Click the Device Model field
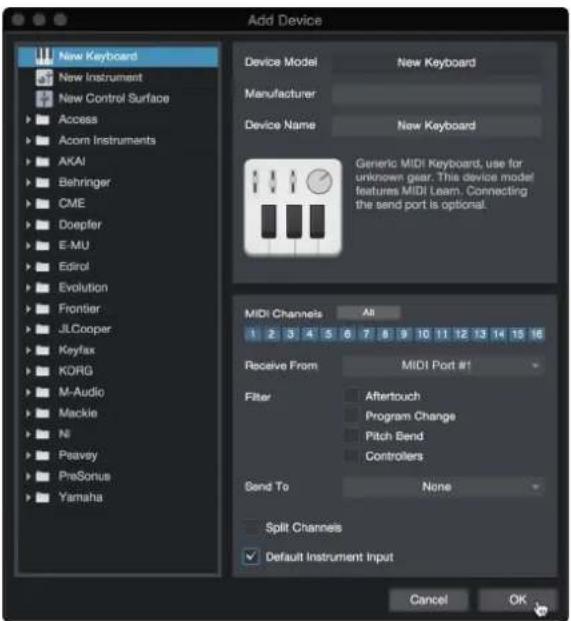Viewport: 571px width, 621px height. coord(436,62)
